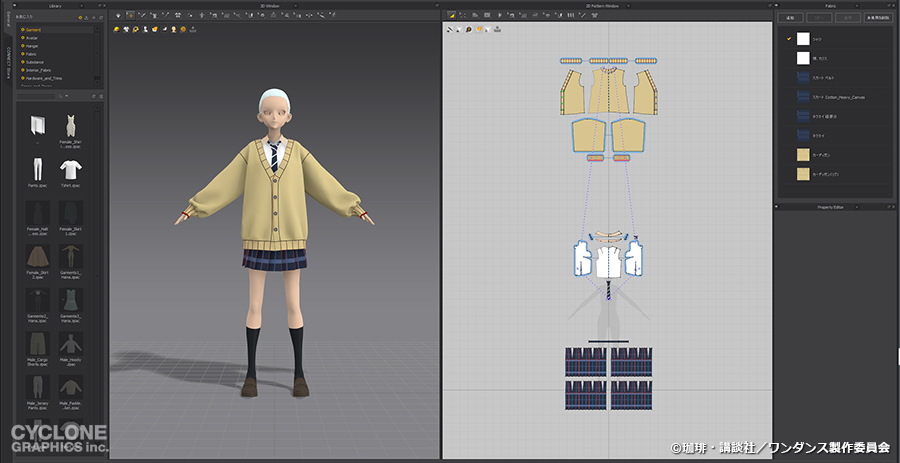Select the beige cardigan fabric swatch
The width and height of the screenshot is (900, 463).
pos(803,155)
